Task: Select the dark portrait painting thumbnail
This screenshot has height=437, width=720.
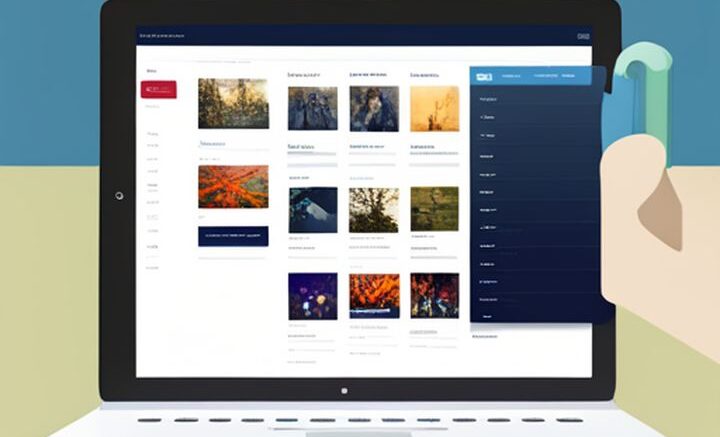Action: tap(374, 109)
